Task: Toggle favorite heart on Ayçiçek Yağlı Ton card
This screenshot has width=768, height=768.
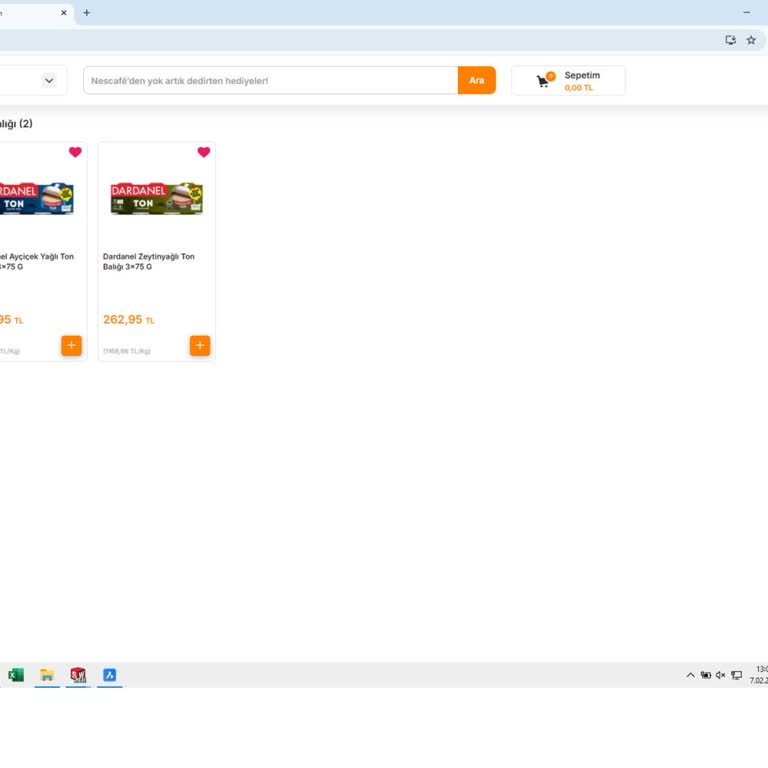Action: point(75,152)
